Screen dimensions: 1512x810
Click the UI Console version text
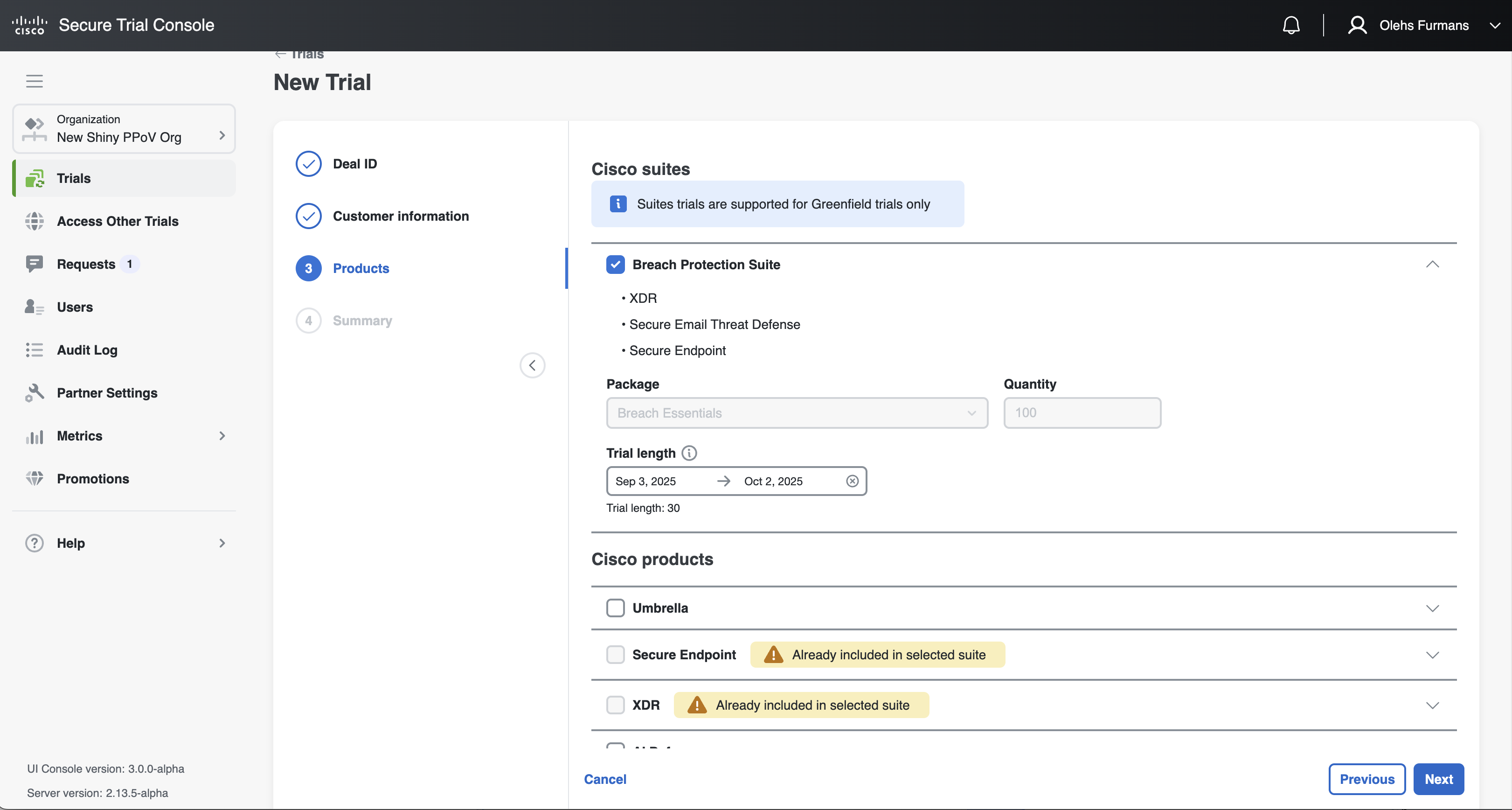click(106, 769)
